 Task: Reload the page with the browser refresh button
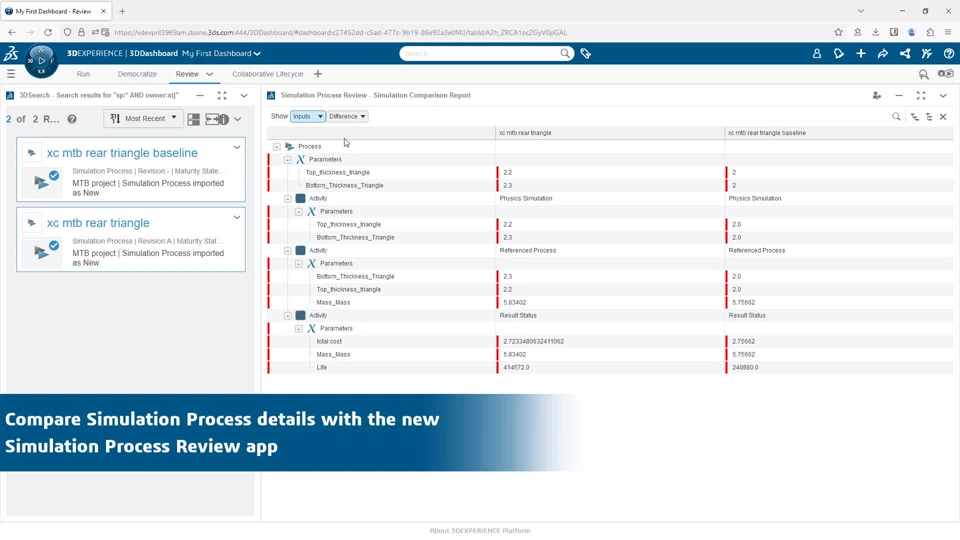point(48,32)
